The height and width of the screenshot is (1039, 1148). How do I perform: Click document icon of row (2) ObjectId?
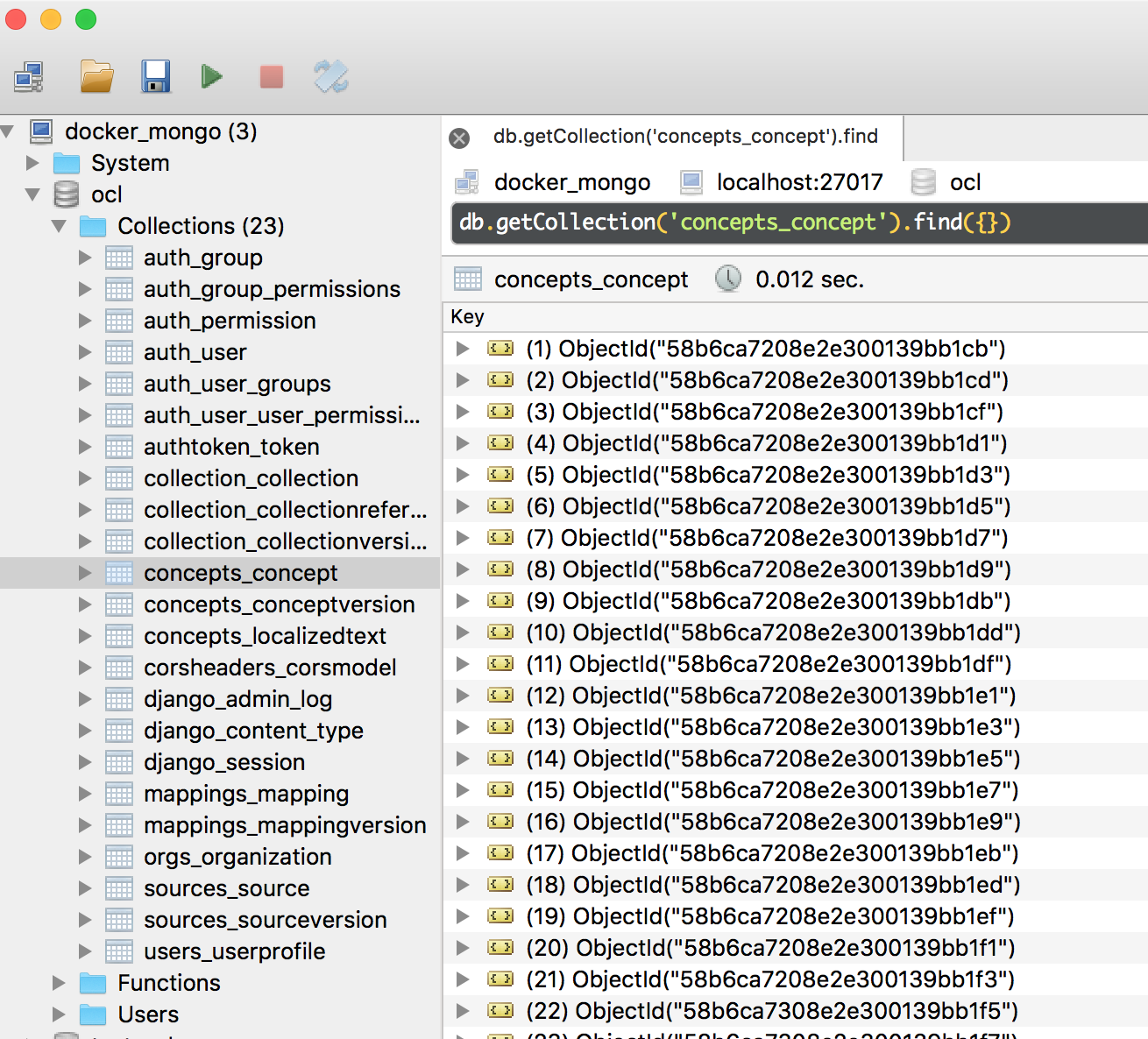click(500, 380)
